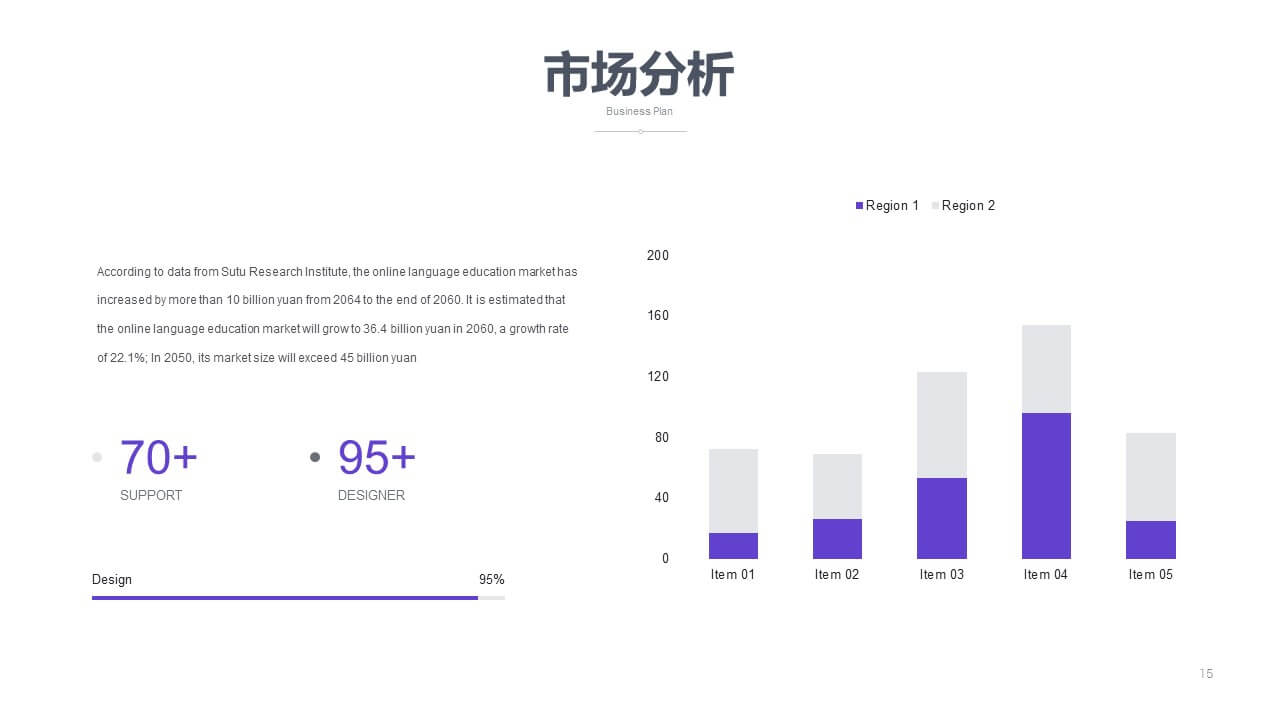The image size is (1280, 720).
Task: Click the Item 04 axis label
Action: 1046,574
